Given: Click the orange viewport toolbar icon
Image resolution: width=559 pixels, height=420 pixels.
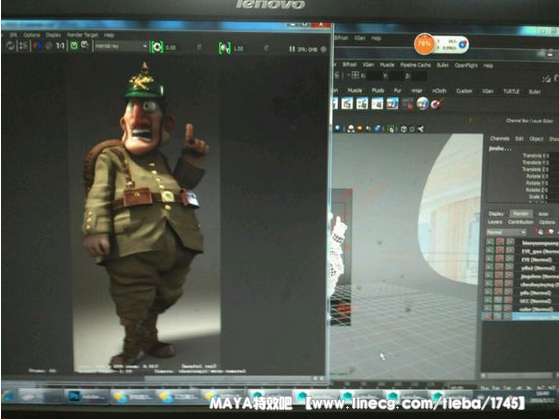Looking at the screenshot, I should coord(360,128).
